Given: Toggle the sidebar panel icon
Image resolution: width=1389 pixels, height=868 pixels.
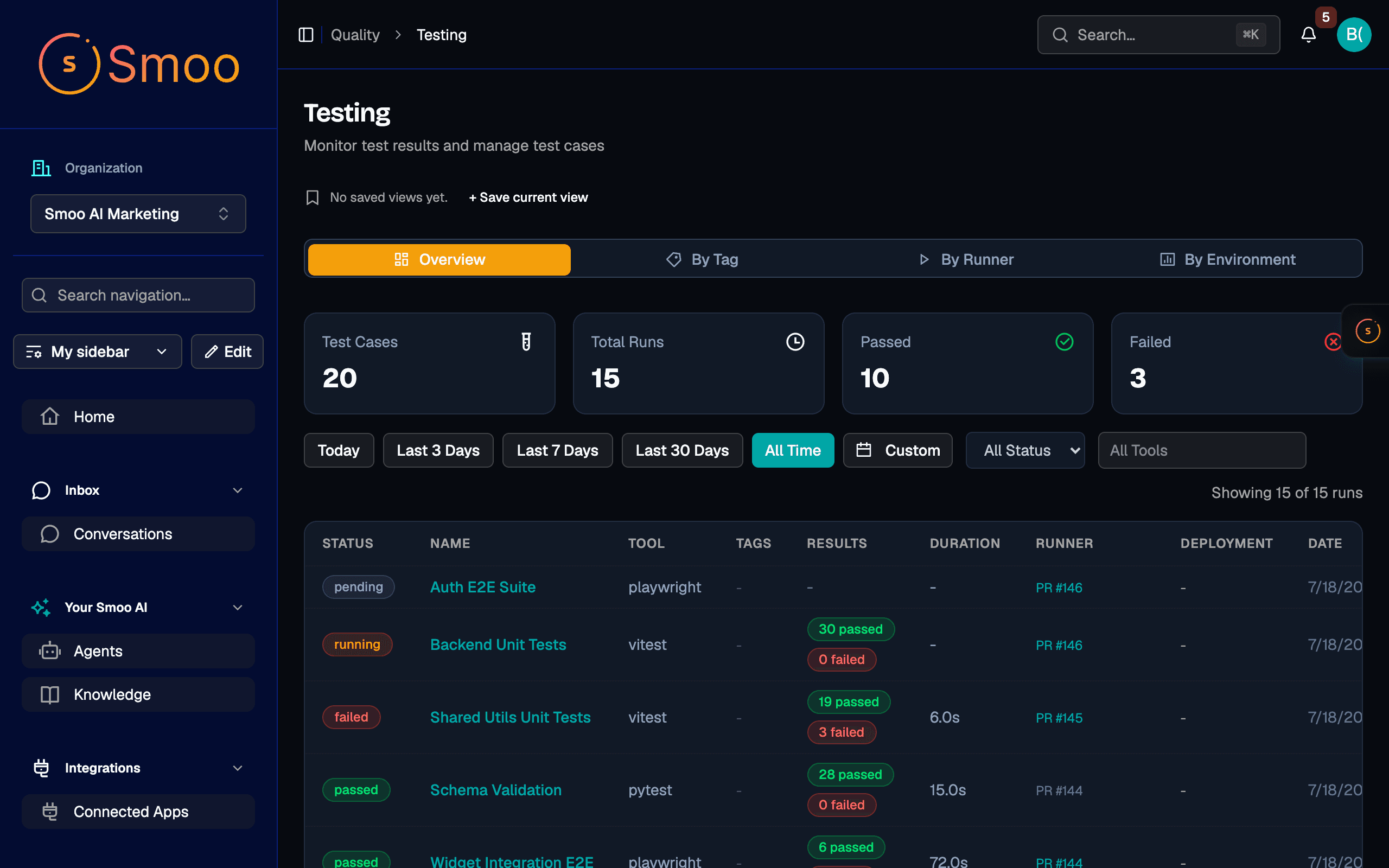Looking at the screenshot, I should (306, 35).
